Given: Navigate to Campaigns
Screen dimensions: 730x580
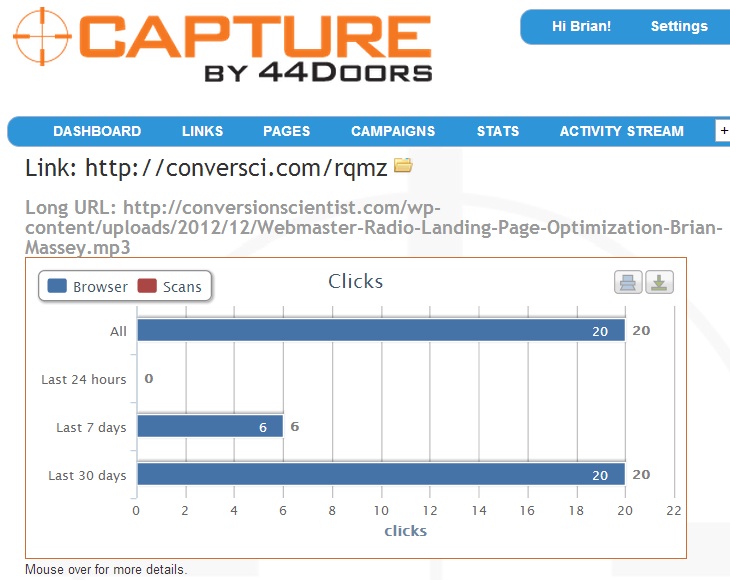Looking at the screenshot, I should point(393,131).
